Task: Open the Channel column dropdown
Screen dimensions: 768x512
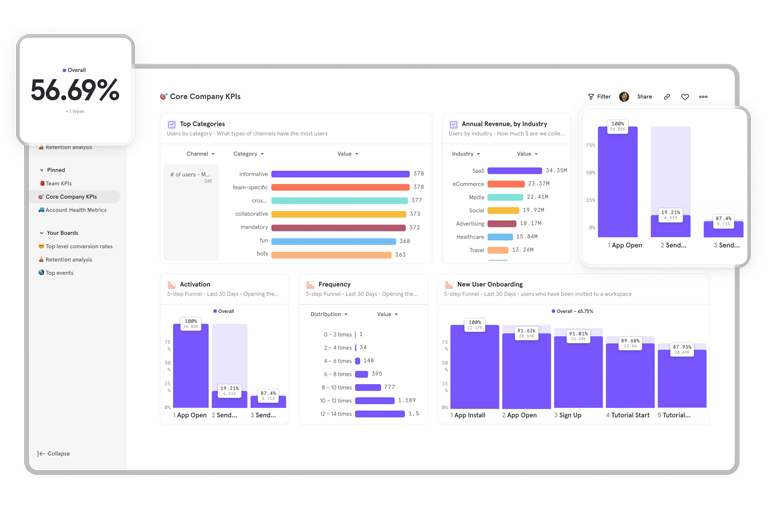Action: (201, 154)
